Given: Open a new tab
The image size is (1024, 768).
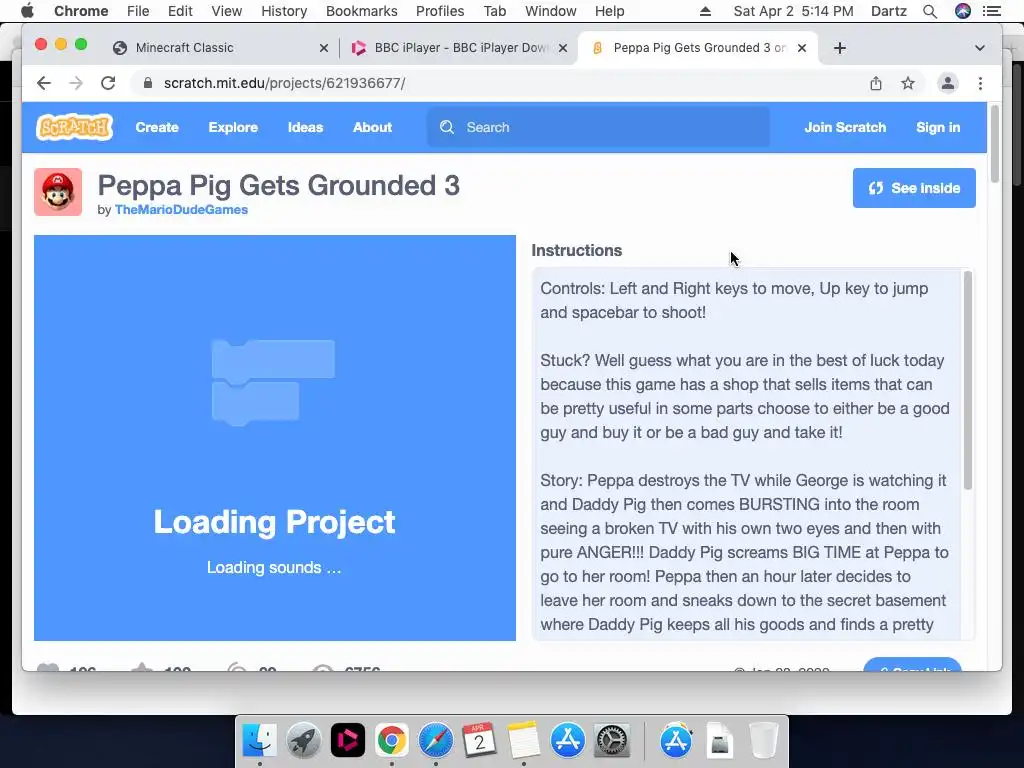Looking at the screenshot, I should coord(840,48).
